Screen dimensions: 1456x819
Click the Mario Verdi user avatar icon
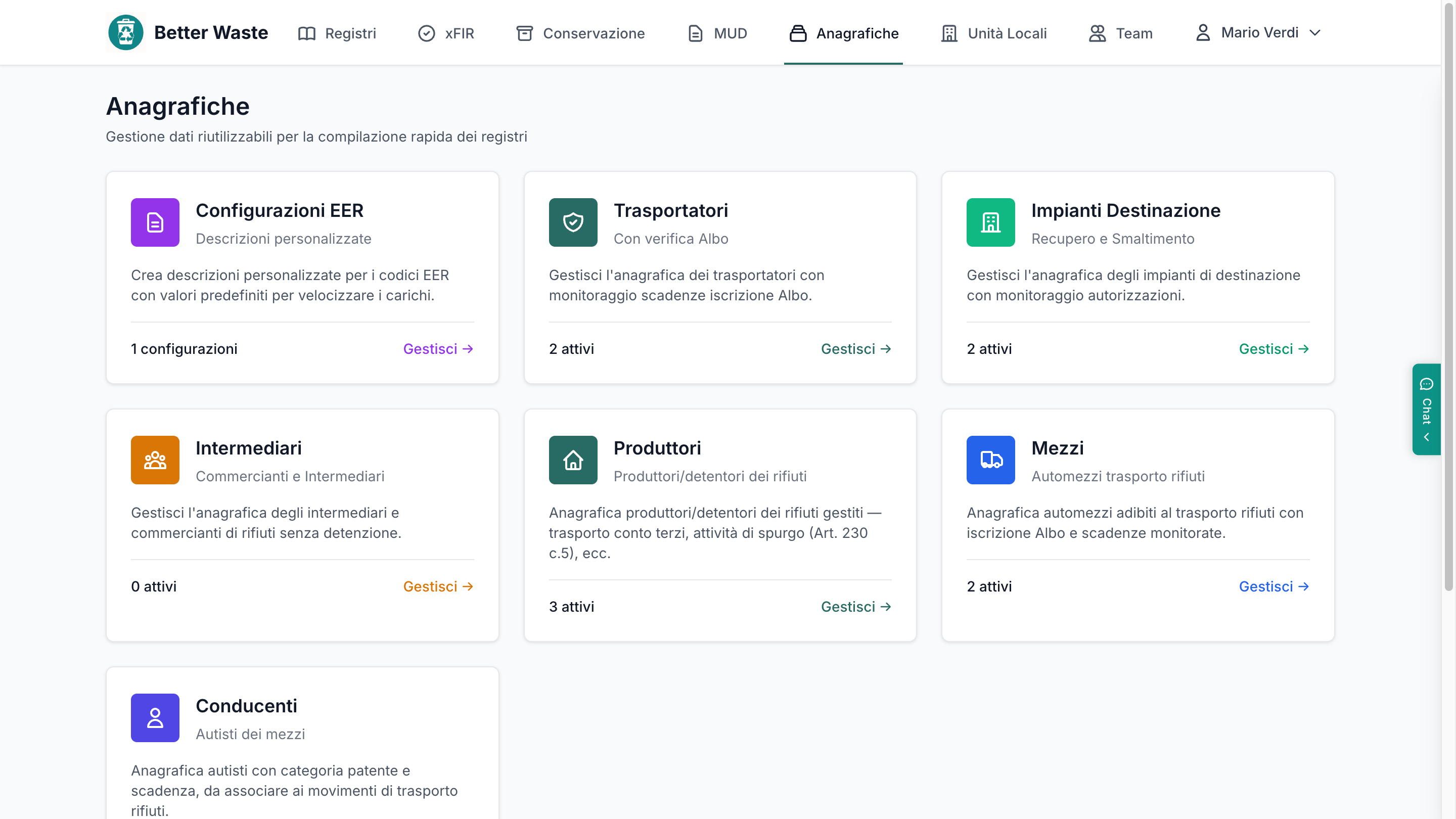point(1203,33)
